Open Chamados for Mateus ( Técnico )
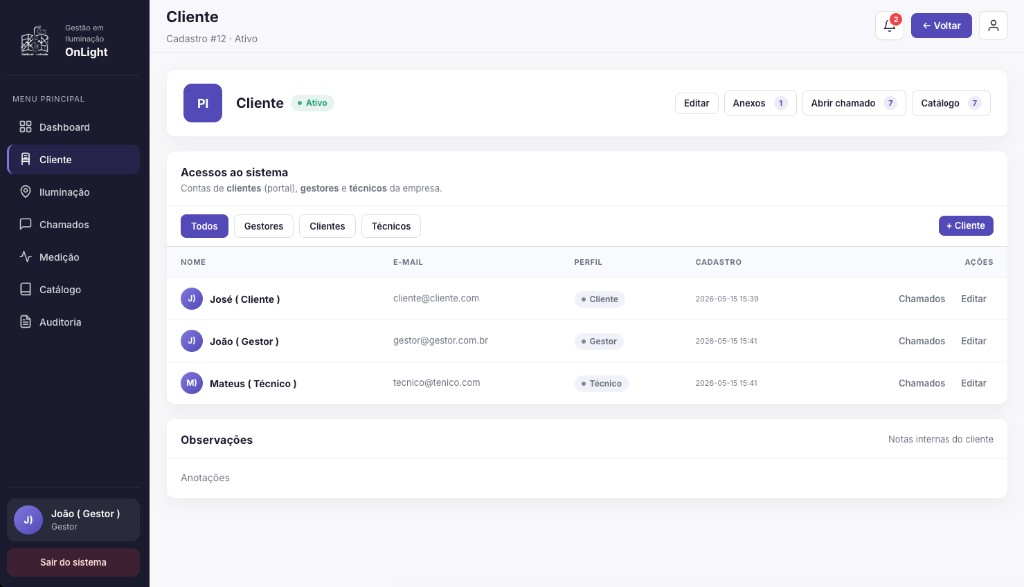The image size is (1024, 587). click(x=921, y=383)
